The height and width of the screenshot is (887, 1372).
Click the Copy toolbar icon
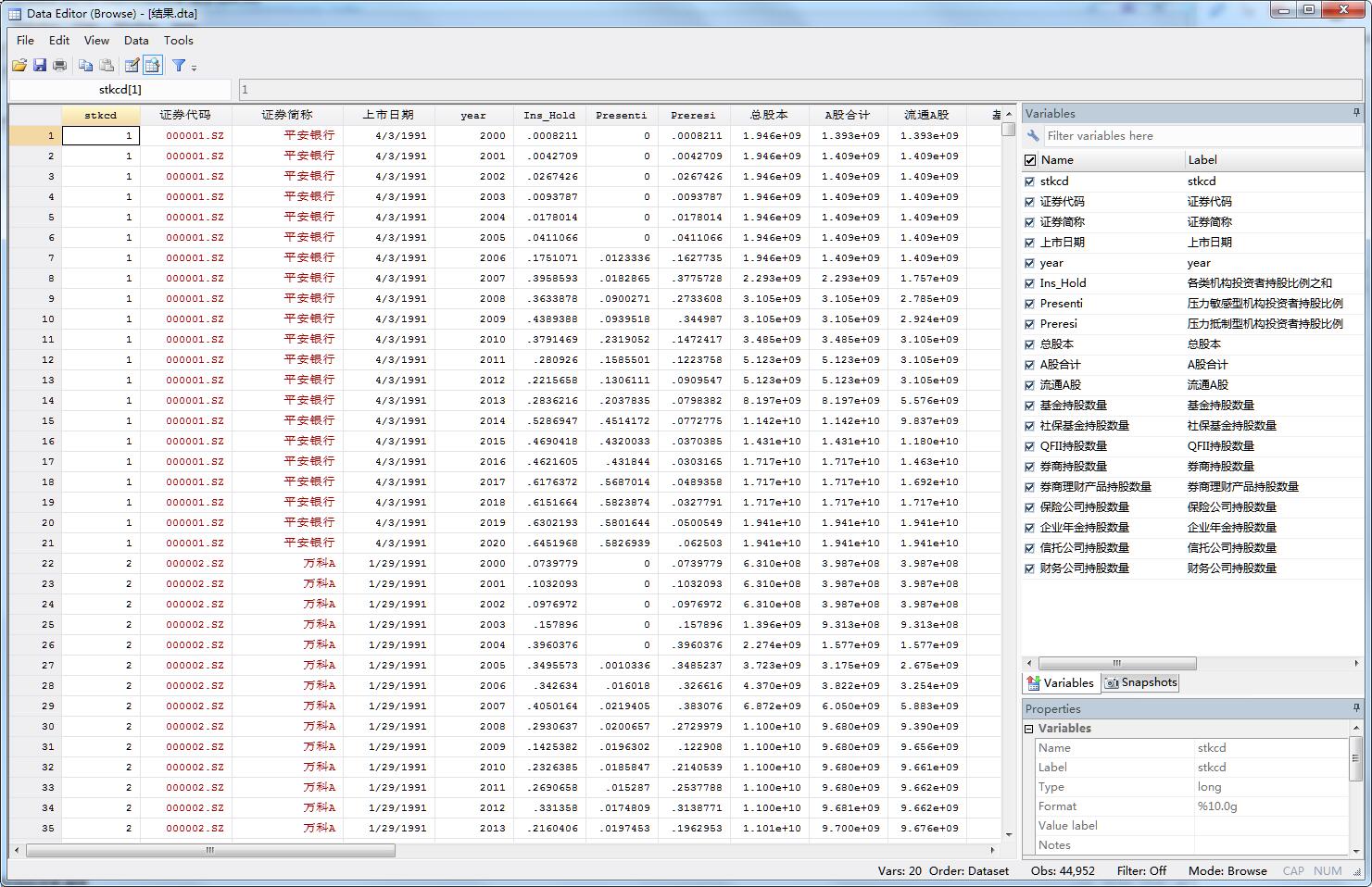click(85, 65)
